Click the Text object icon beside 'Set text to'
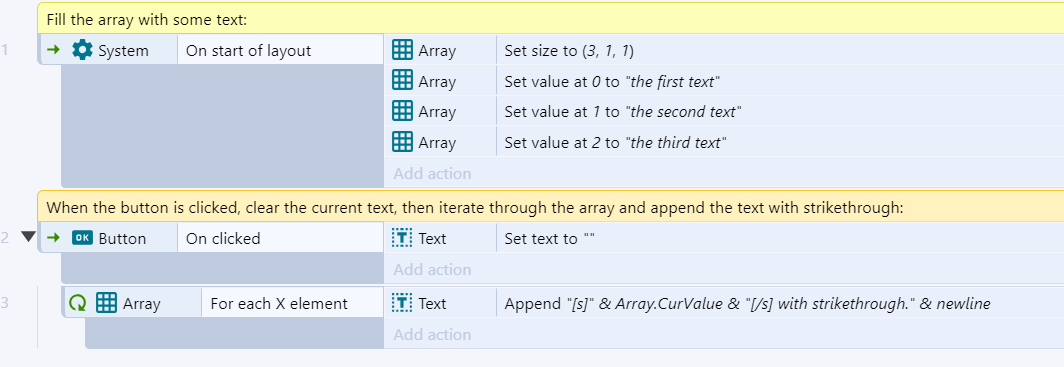1064x367 pixels. tap(402, 238)
